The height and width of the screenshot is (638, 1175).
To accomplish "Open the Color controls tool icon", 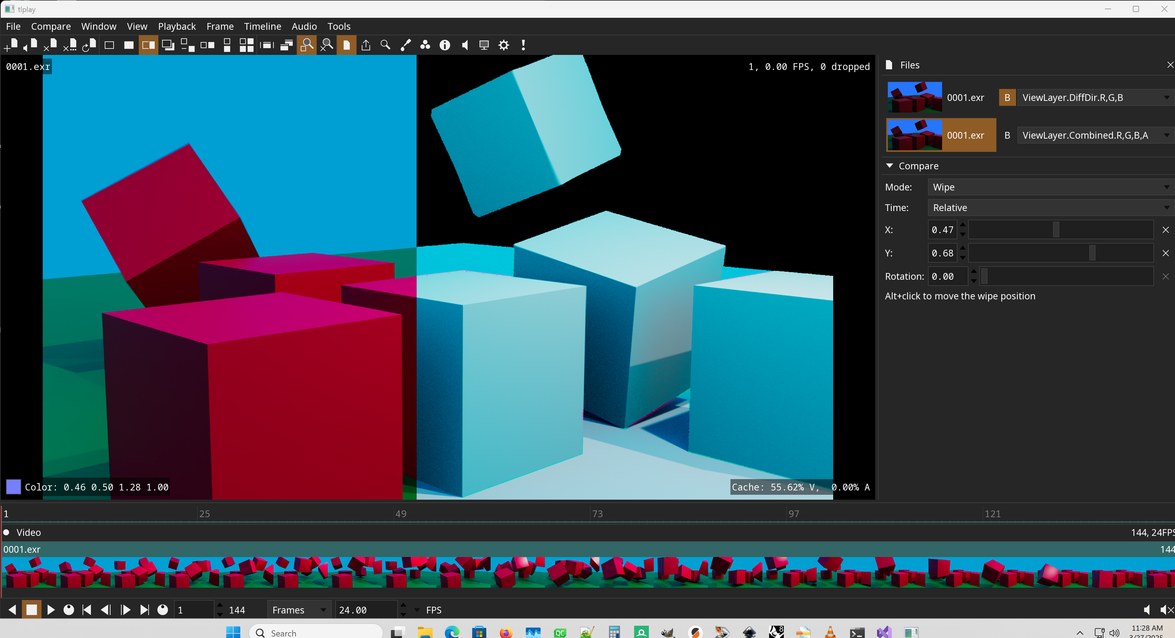I will [x=425, y=45].
